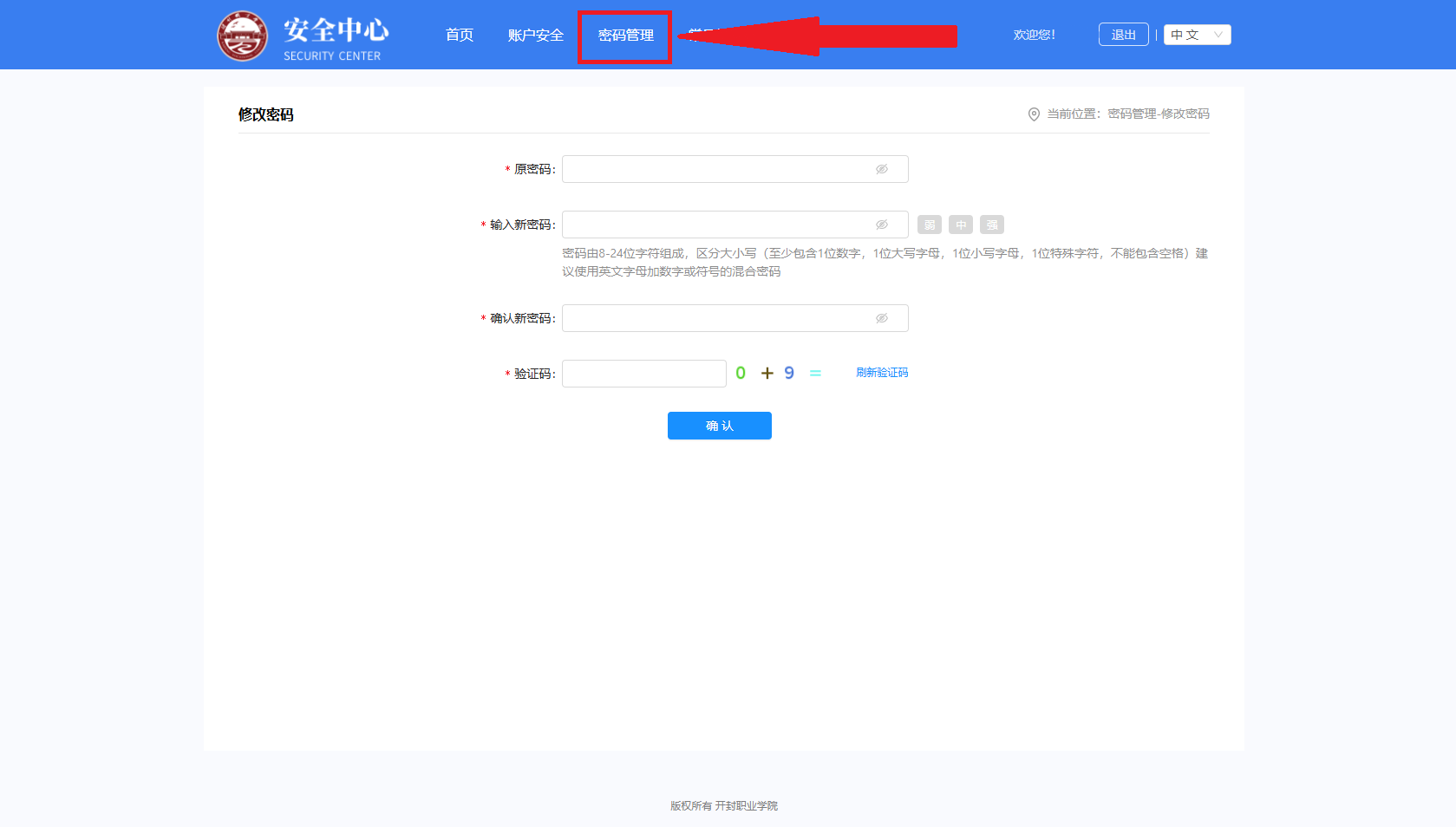Click the 刷新验证码 link
The image size is (1456, 827).
point(882,373)
